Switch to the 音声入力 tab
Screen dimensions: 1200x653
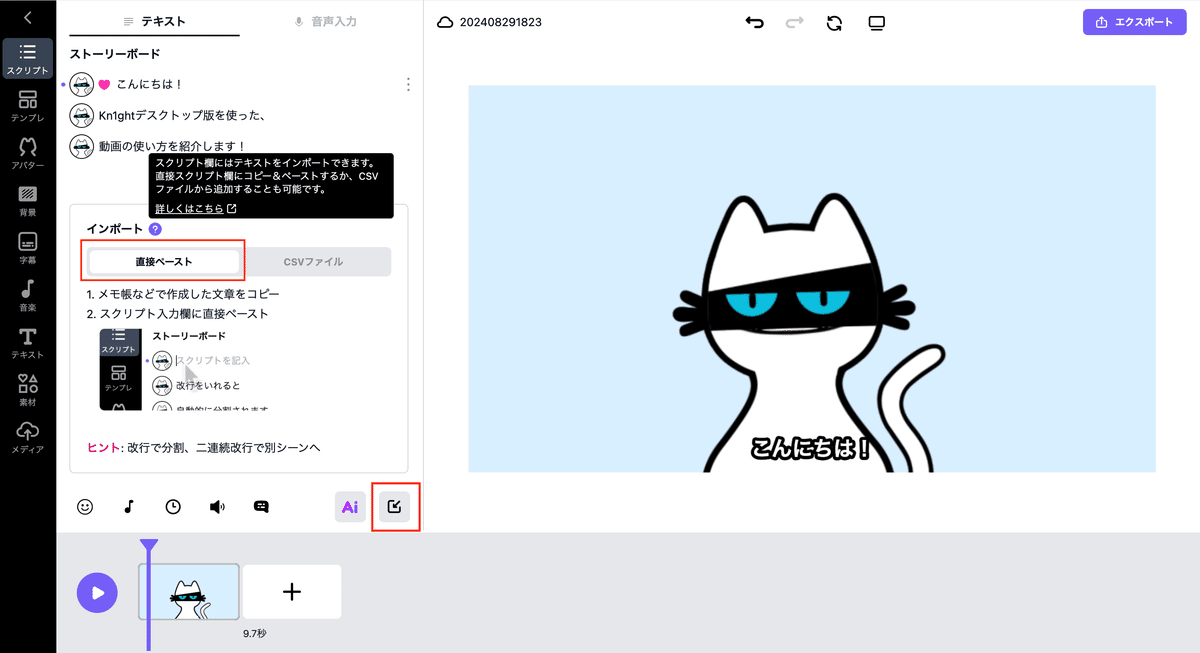pyautogui.click(x=325, y=21)
